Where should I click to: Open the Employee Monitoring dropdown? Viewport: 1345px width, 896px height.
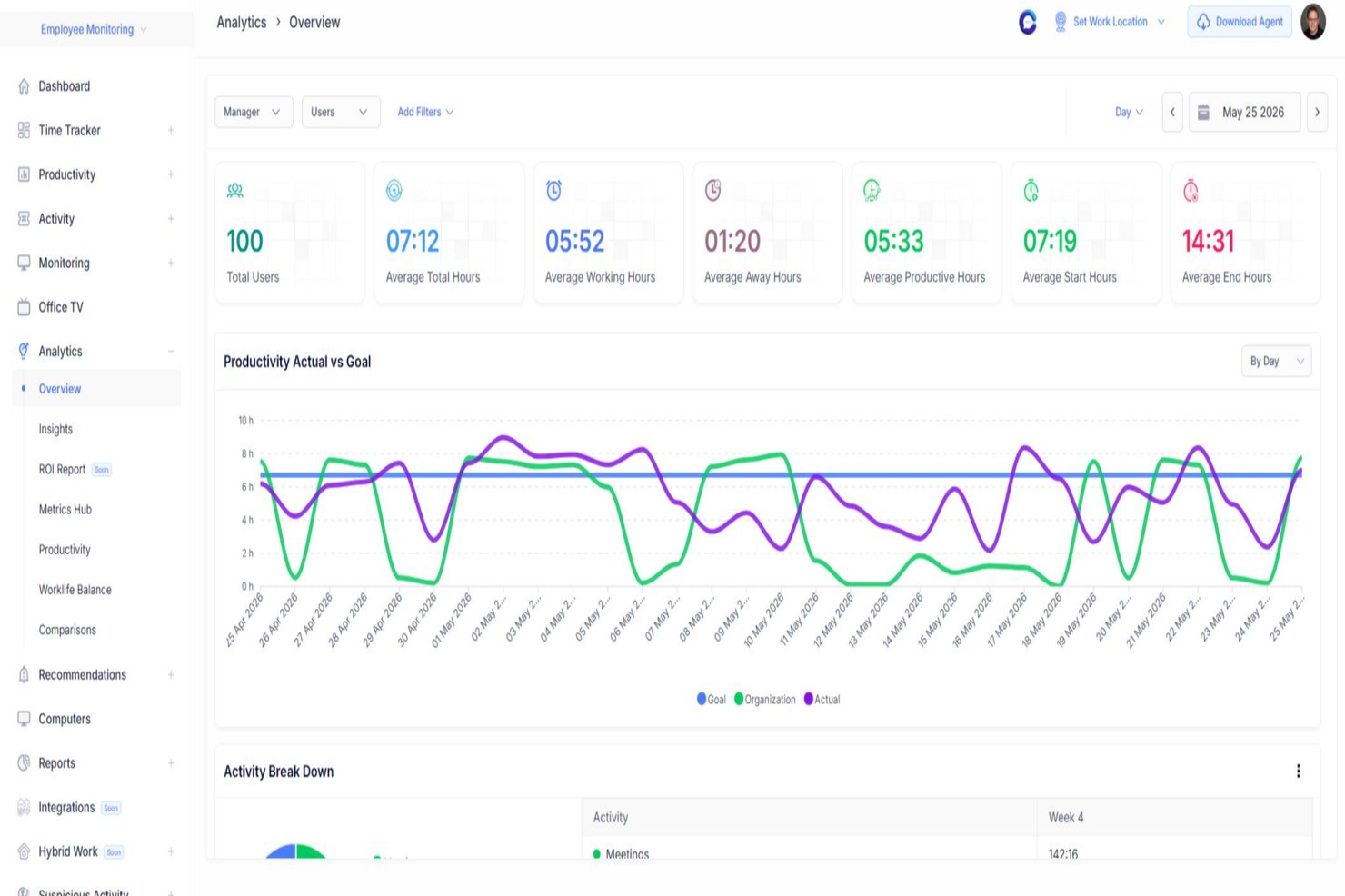(x=94, y=29)
